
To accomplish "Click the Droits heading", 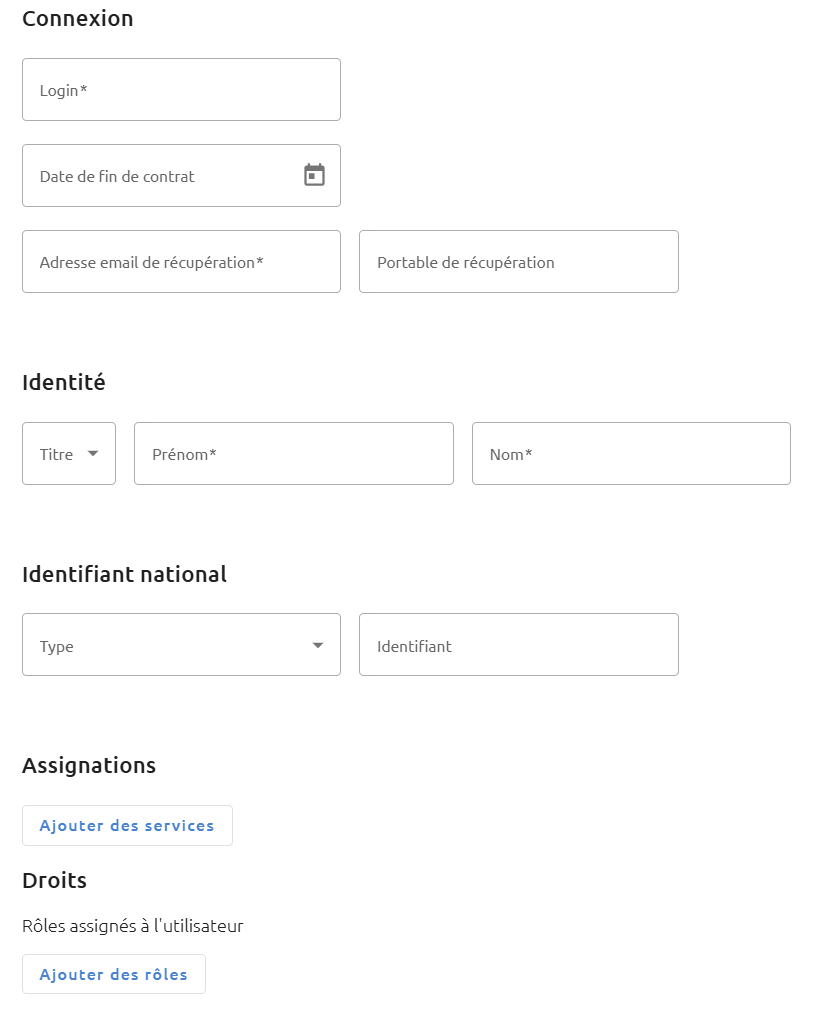I will [x=55, y=880].
